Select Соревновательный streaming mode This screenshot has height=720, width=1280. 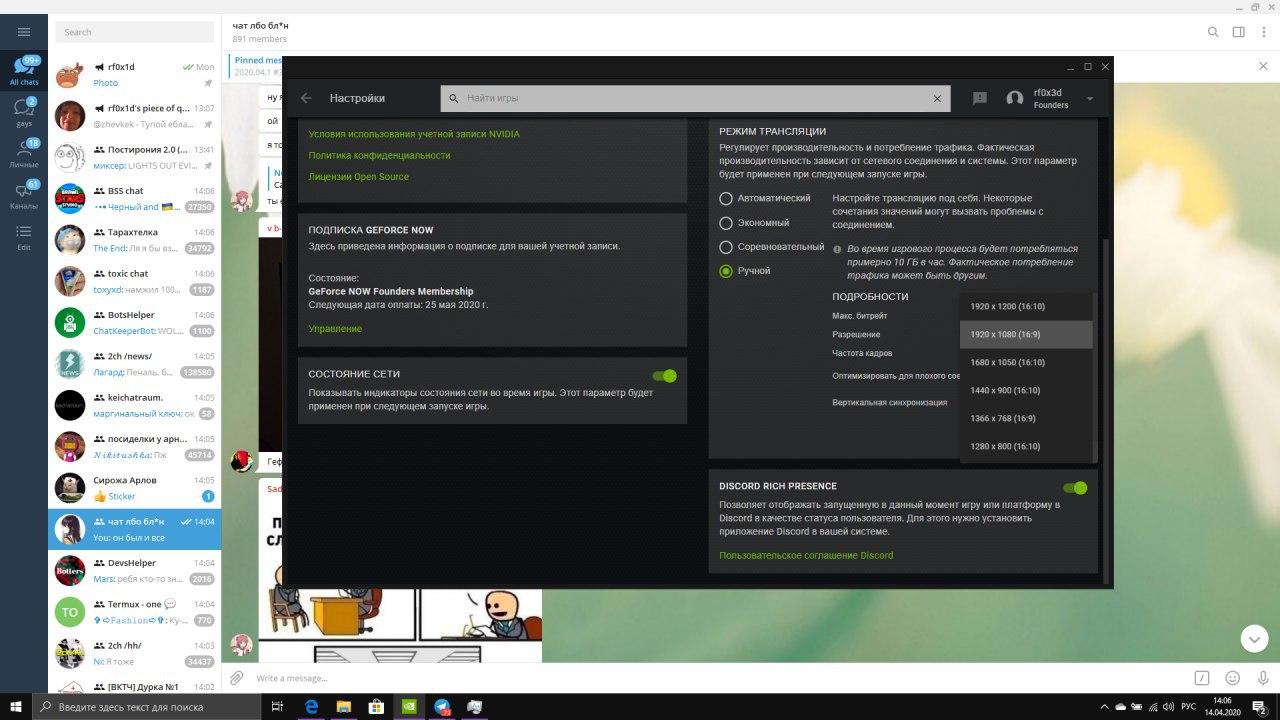(x=726, y=247)
